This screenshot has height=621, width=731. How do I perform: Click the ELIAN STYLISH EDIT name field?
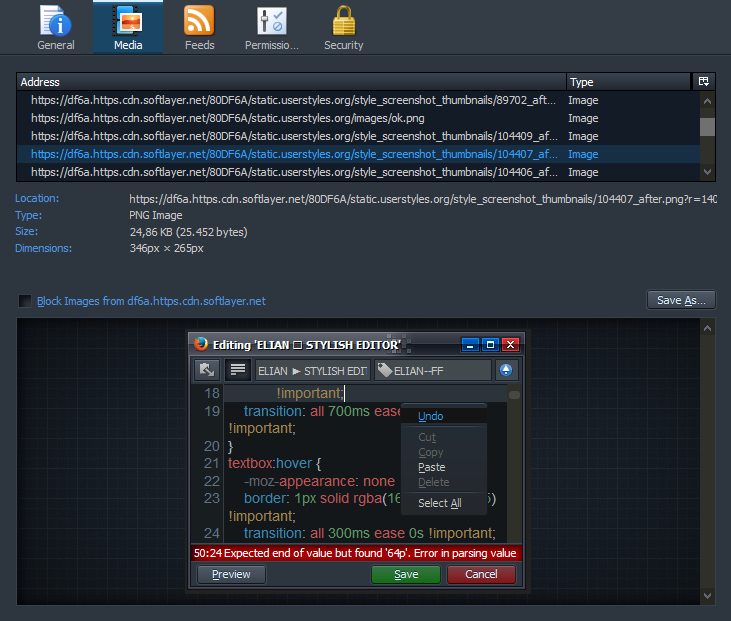point(313,371)
